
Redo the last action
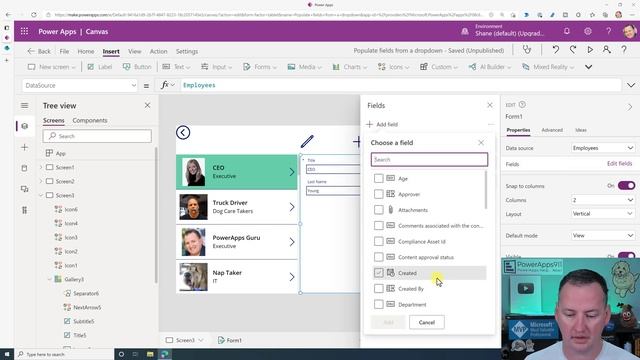(573, 50)
